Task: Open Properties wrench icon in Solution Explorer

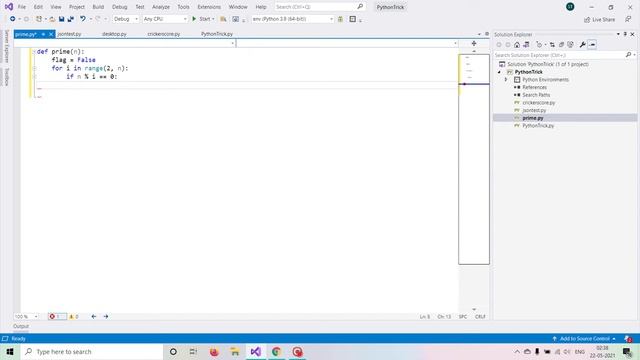Action: pyautogui.click(x=582, y=44)
